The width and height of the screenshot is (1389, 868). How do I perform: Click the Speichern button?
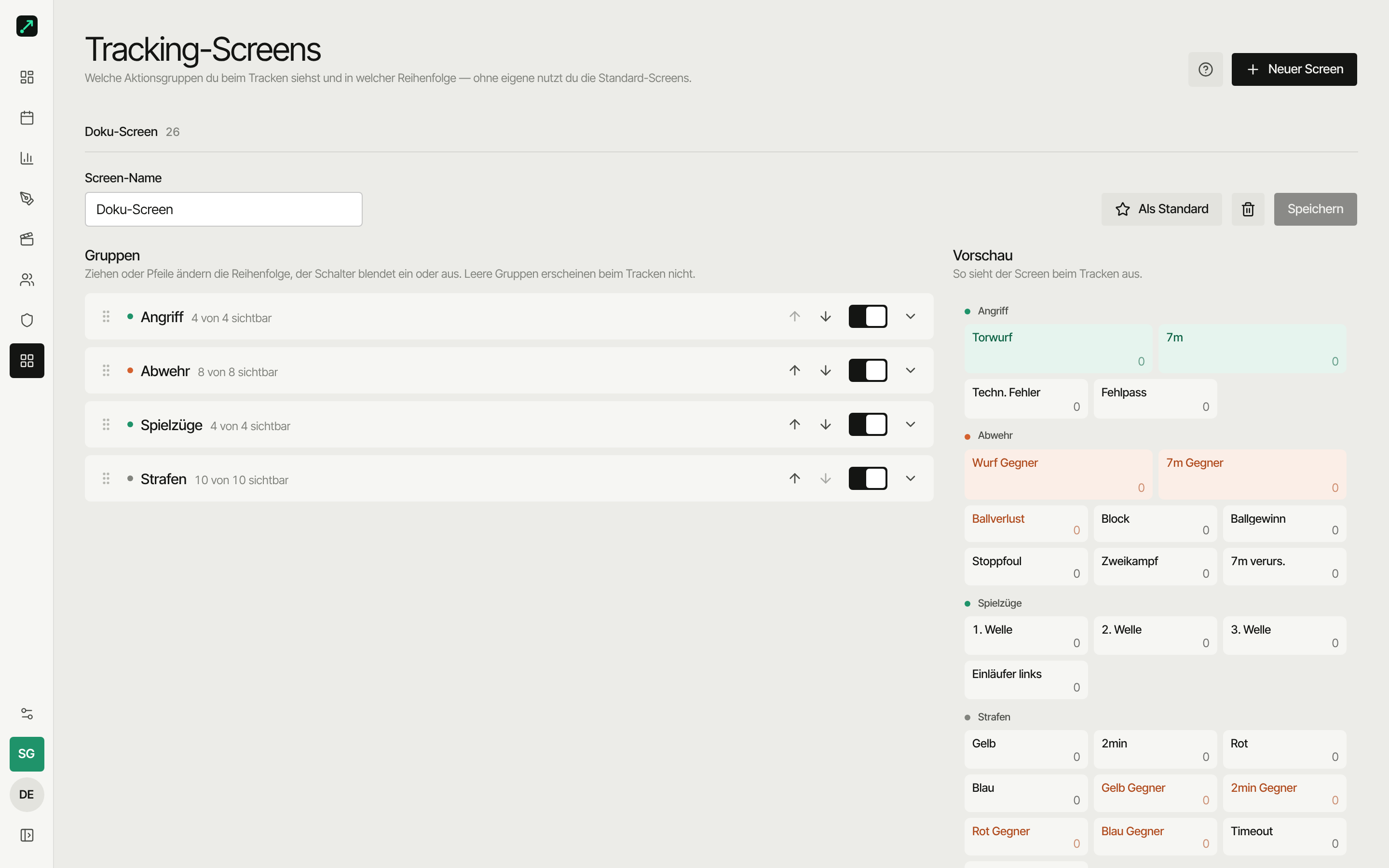tap(1315, 209)
